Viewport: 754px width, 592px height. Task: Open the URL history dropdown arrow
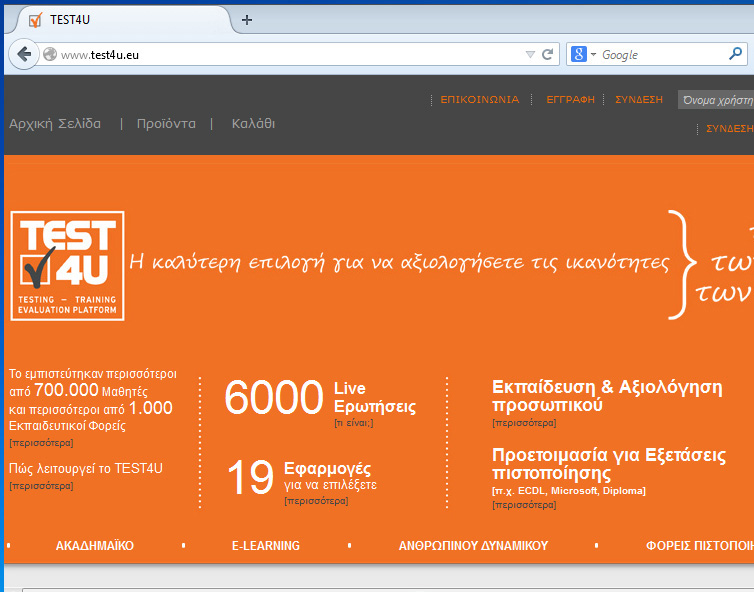click(x=530, y=54)
